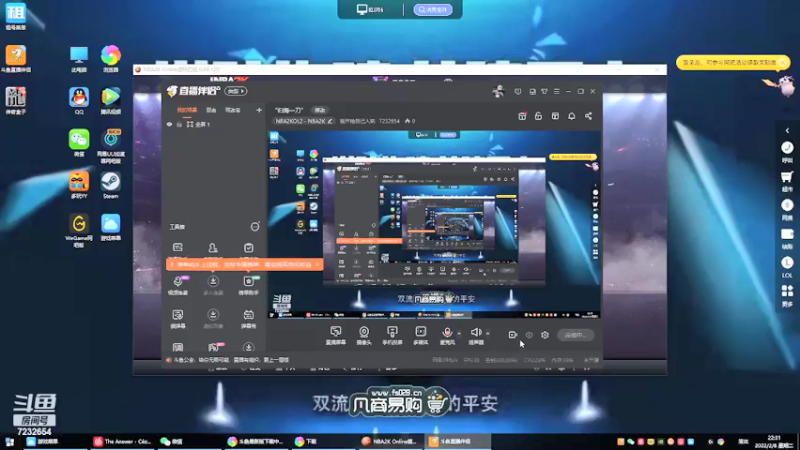Switch to The Answer taskbar item

(122, 442)
